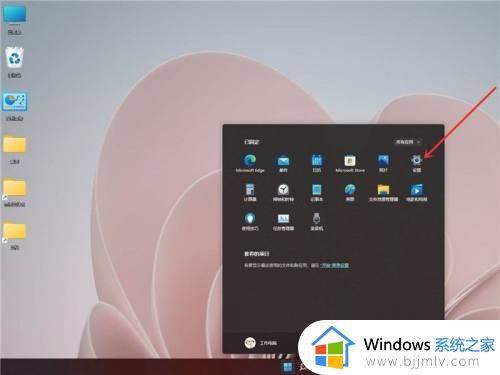Click the Windows Start button on taskbar

pos(287,367)
